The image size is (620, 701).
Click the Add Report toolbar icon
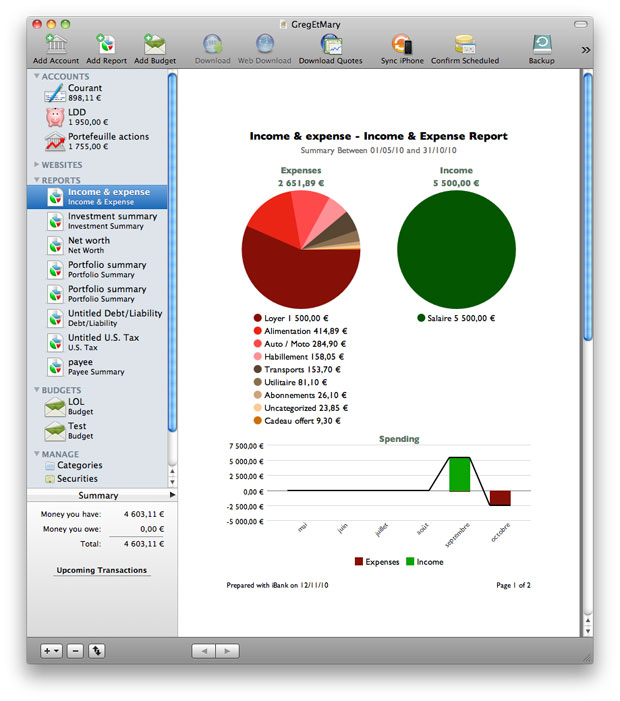click(x=106, y=44)
